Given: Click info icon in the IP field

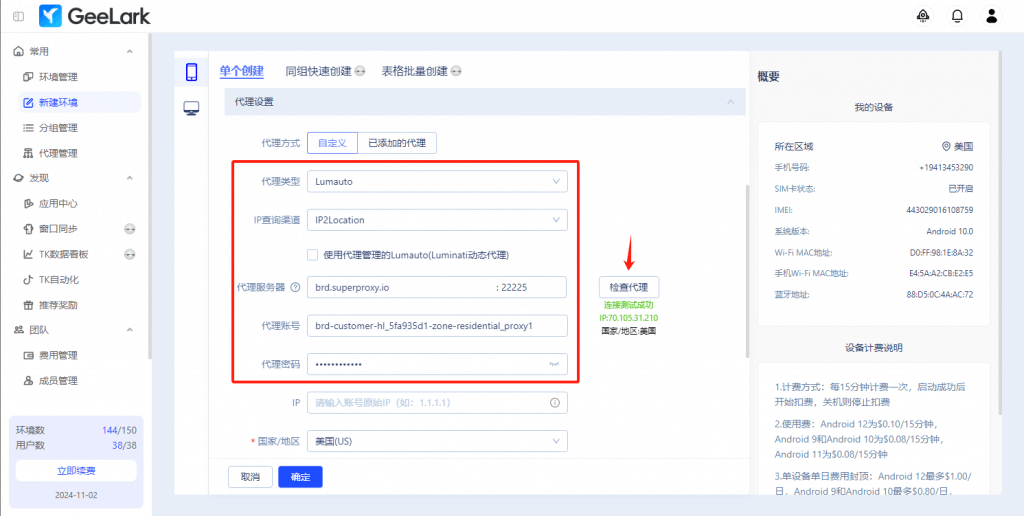Looking at the screenshot, I should (554, 403).
